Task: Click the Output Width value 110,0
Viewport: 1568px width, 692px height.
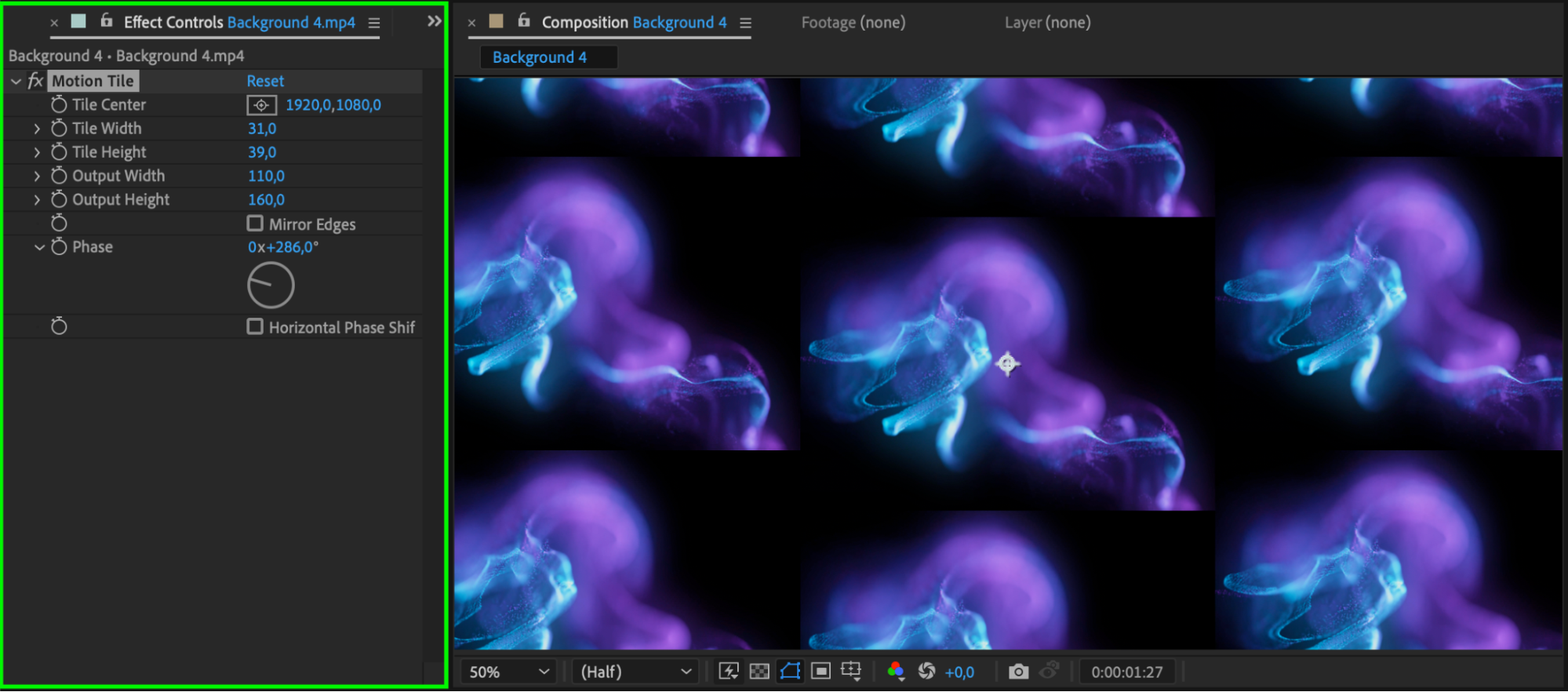Action: 266,176
